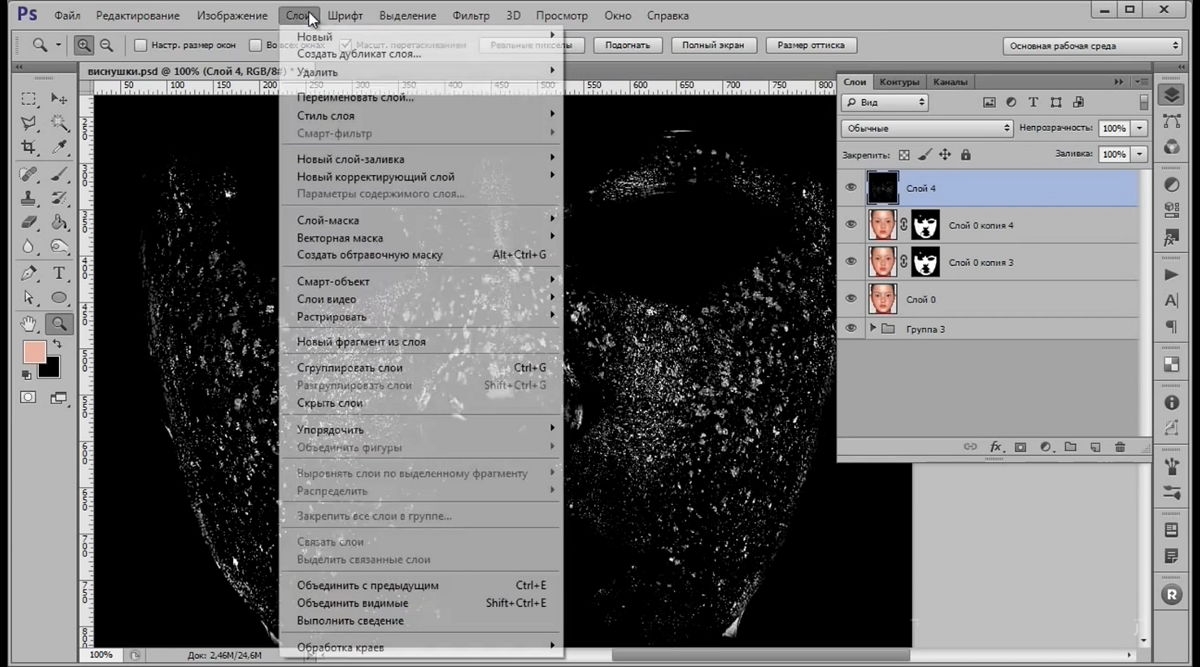Select the Healing Brush tool
This screenshot has width=1200, height=667.
(29, 174)
